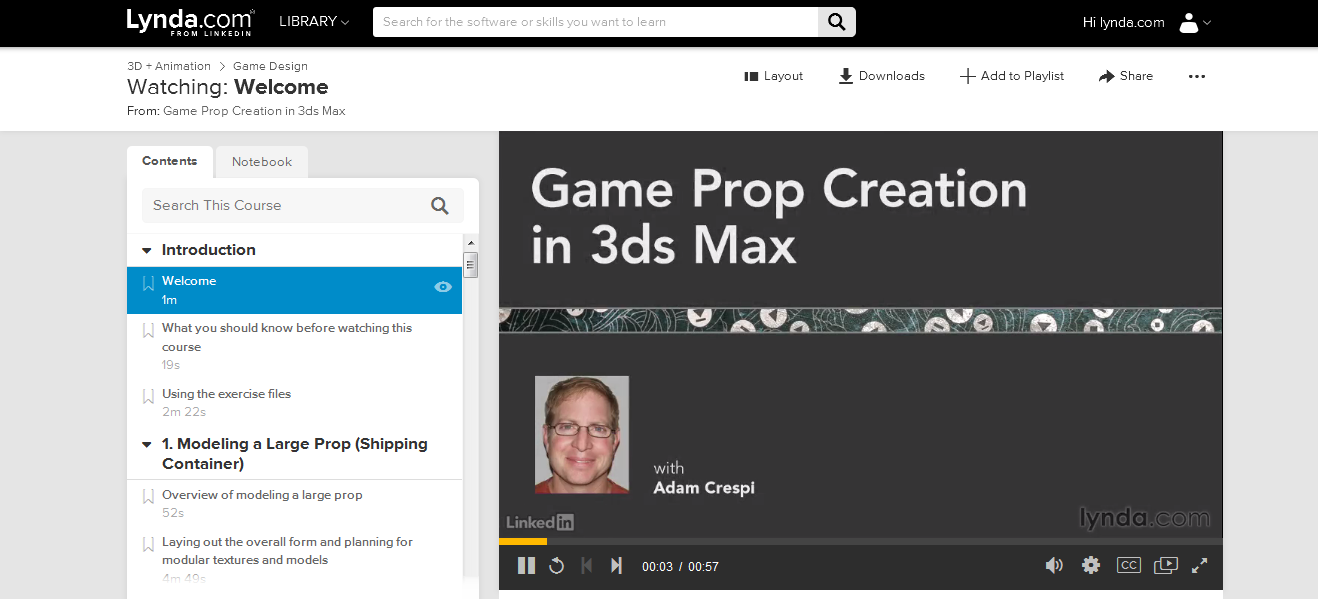This screenshot has width=1318, height=599.
Task: Bookmark the Welcome video
Action: point(148,283)
